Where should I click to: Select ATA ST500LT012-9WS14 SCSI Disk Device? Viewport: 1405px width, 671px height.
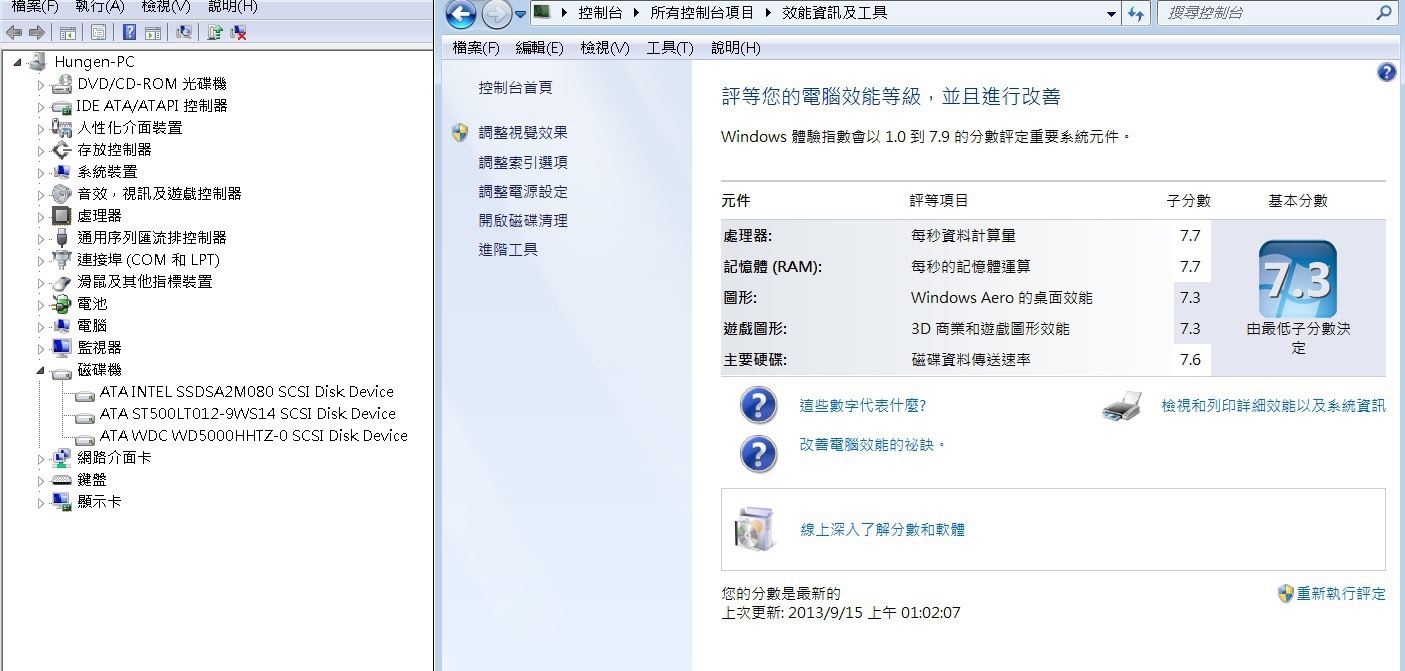point(248,414)
